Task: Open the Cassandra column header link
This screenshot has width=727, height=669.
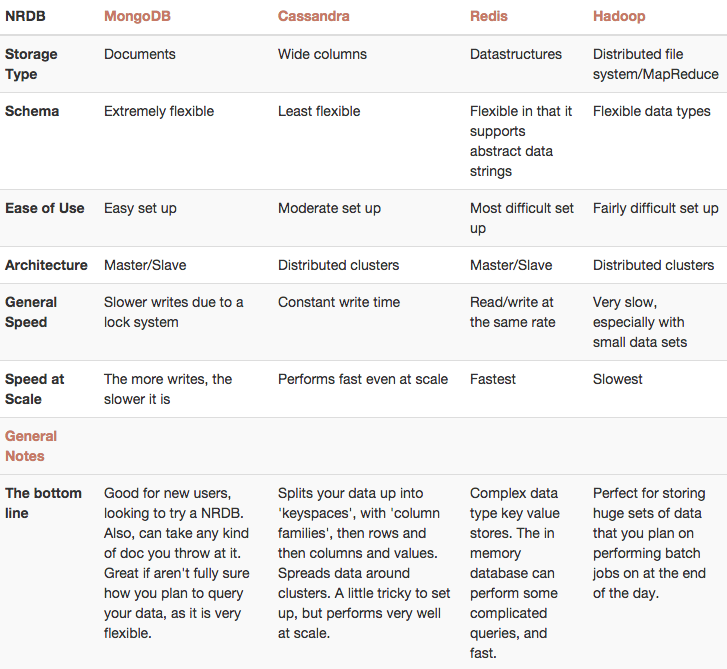Action: click(x=313, y=16)
